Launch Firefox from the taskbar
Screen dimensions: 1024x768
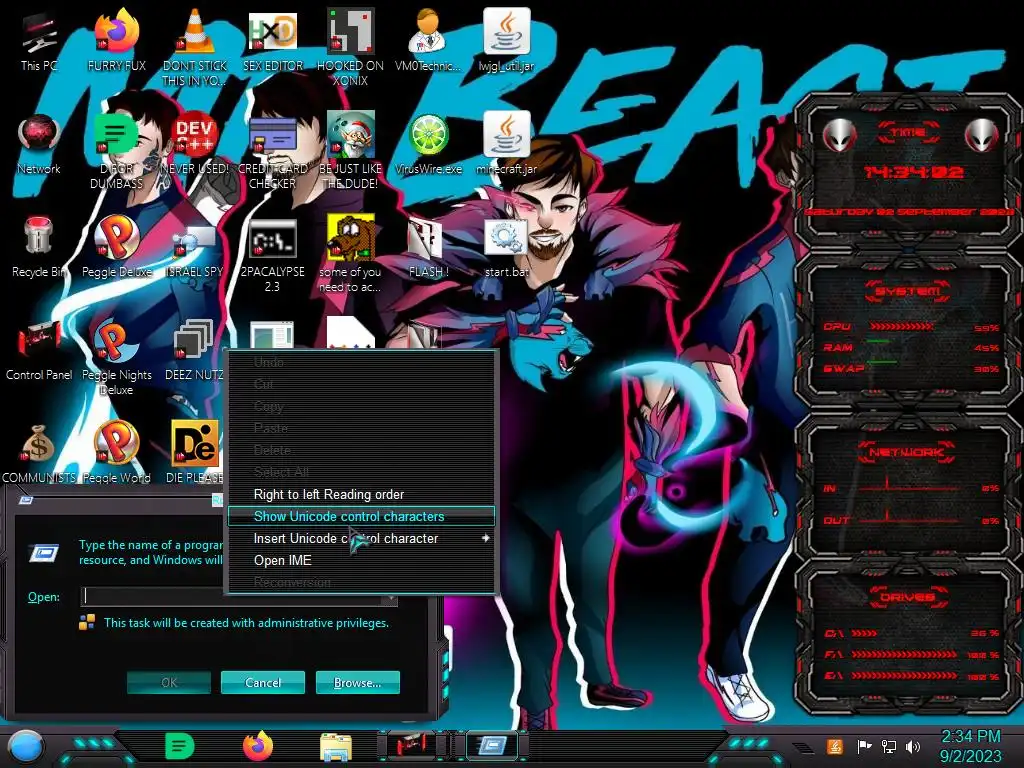pyautogui.click(x=258, y=746)
